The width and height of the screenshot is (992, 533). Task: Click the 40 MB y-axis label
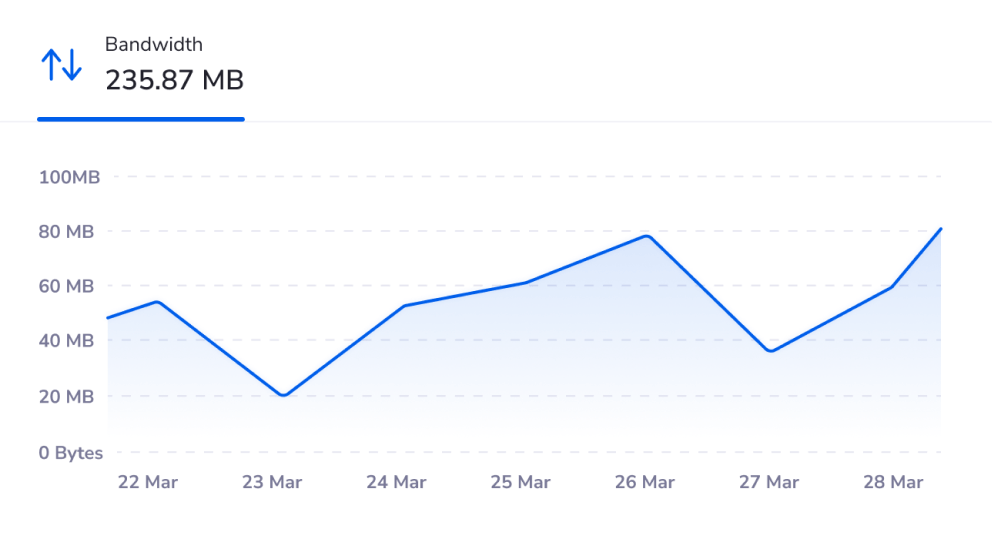click(x=67, y=341)
